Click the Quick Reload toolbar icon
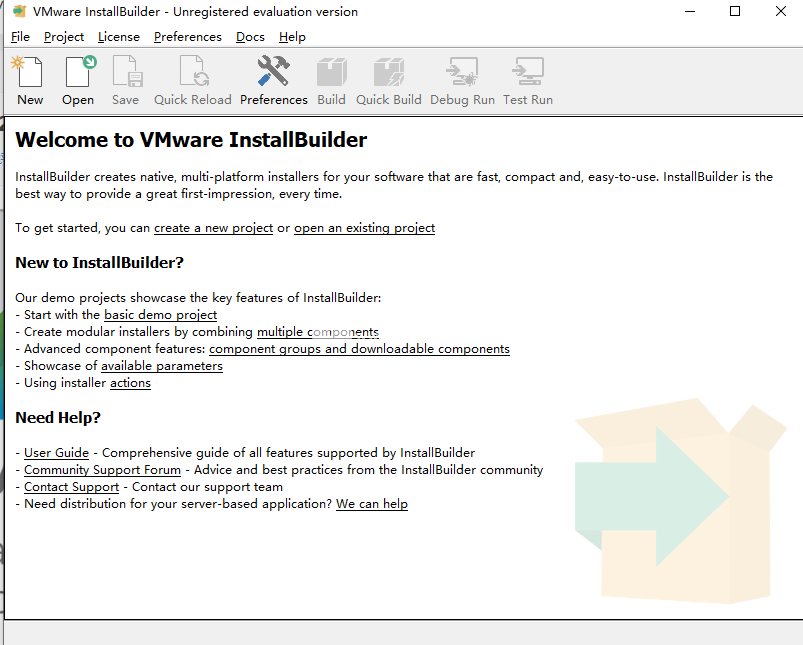The width and height of the screenshot is (803, 645). tap(194, 72)
